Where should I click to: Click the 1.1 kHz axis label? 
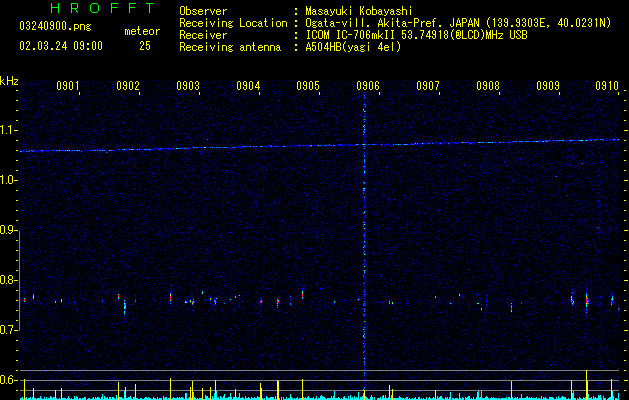click(9, 130)
